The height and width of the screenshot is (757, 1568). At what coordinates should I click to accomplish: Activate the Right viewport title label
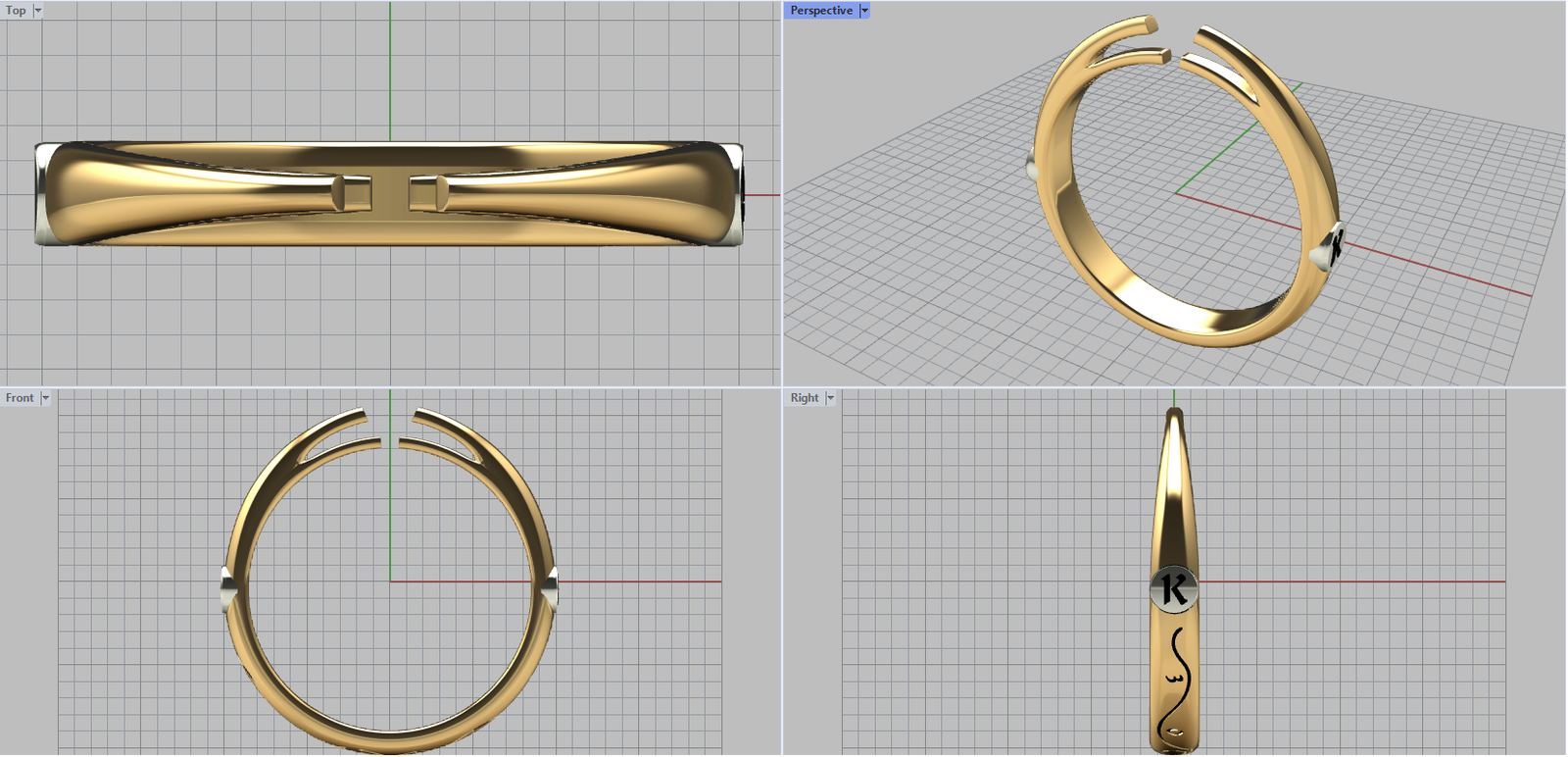804,398
